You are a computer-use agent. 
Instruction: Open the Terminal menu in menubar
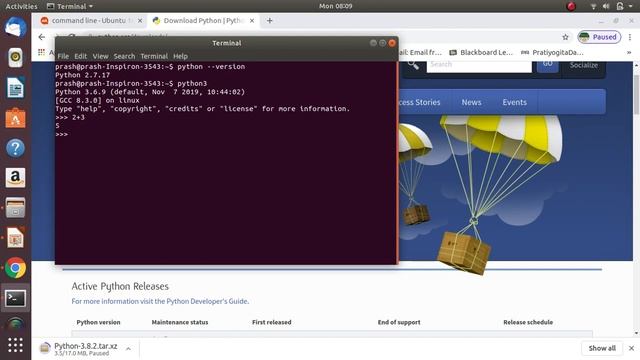pyautogui.click(x=154, y=56)
